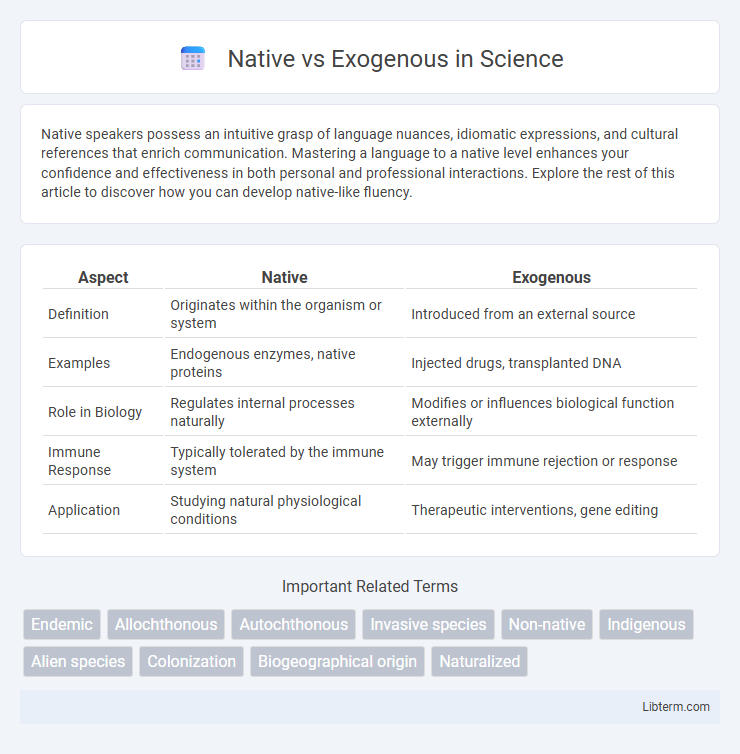Select the Examples row label
The height and width of the screenshot is (754, 740).
click(79, 363)
